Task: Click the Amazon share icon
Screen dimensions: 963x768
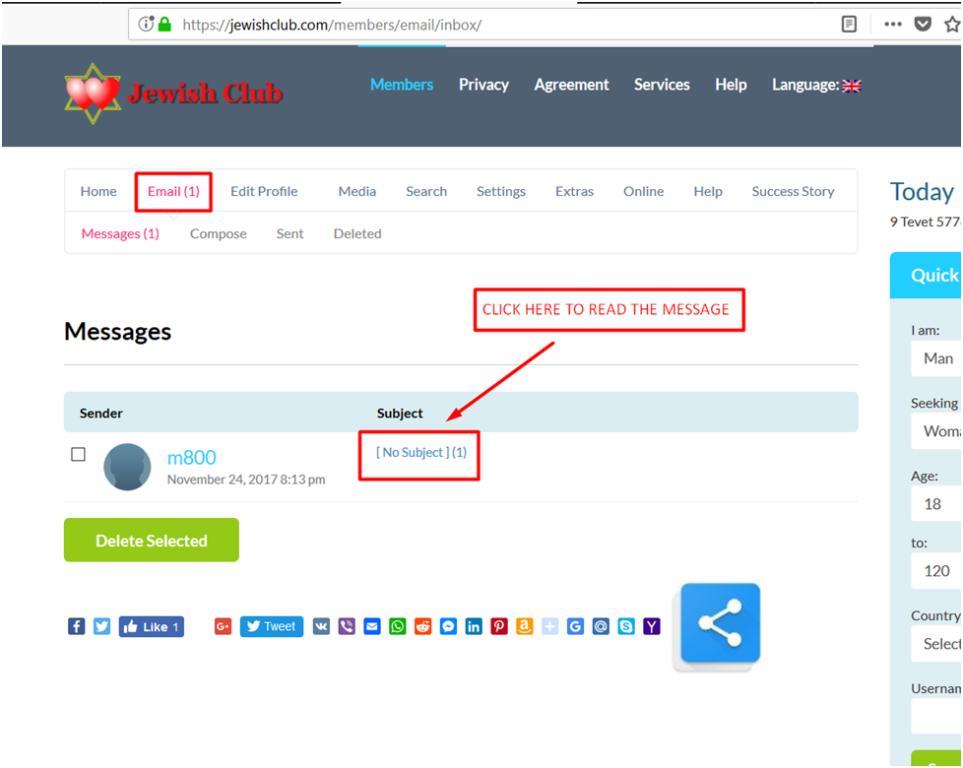Action: click(x=524, y=626)
